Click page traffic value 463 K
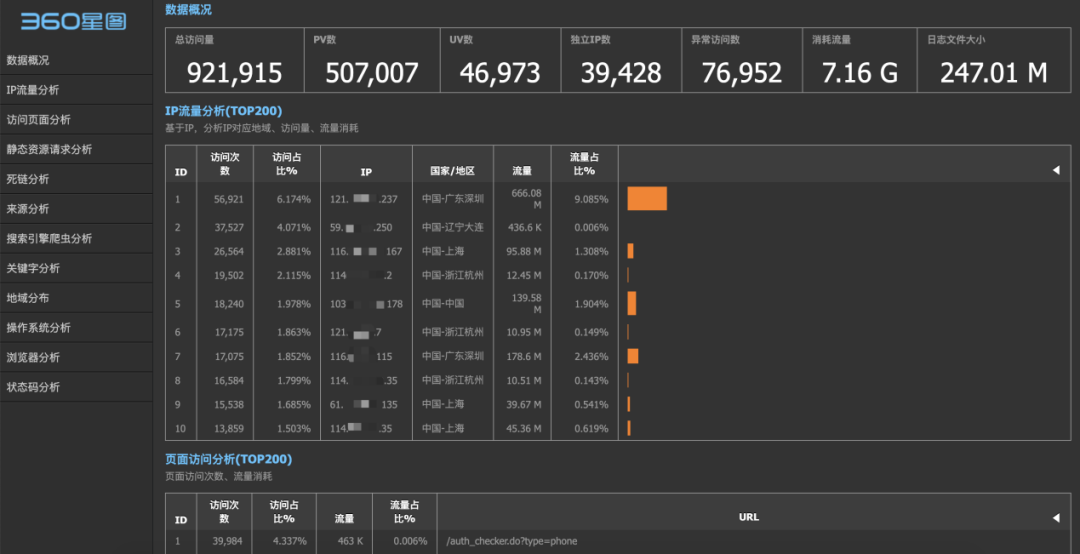This screenshot has height=554, width=1080. [351, 541]
